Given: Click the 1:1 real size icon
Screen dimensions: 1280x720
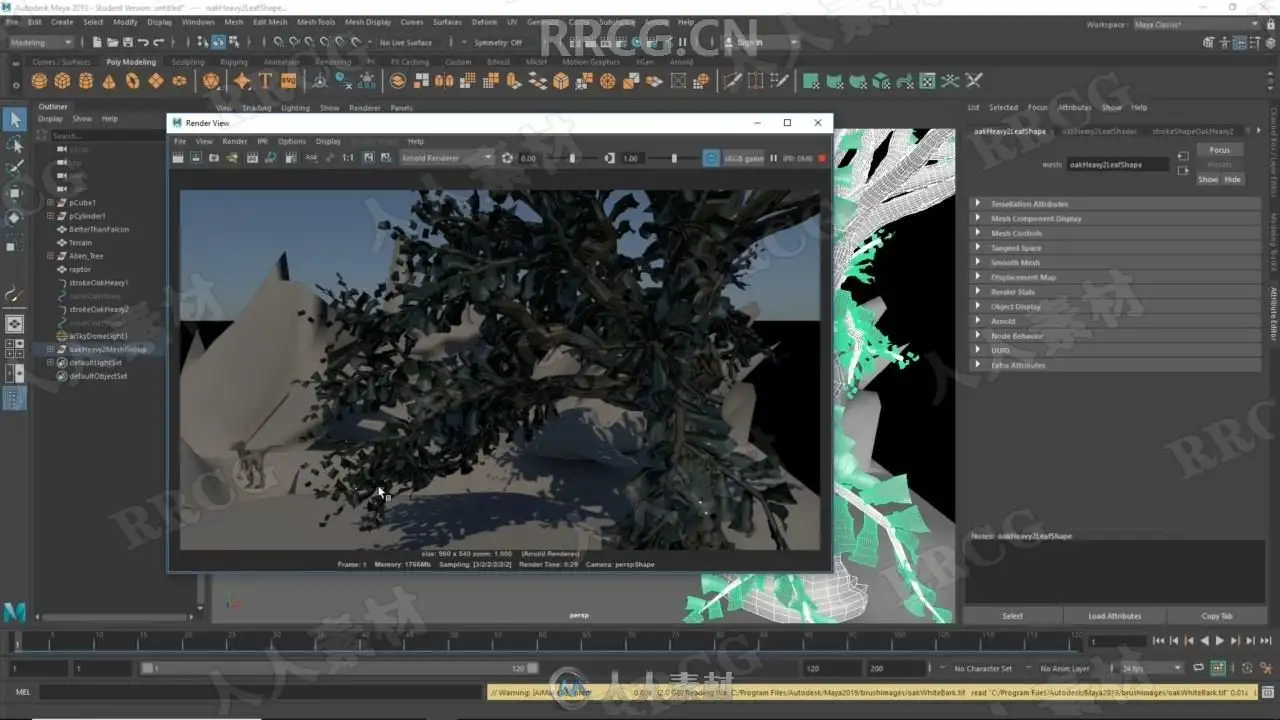Looking at the screenshot, I should (x=348, y=158).
